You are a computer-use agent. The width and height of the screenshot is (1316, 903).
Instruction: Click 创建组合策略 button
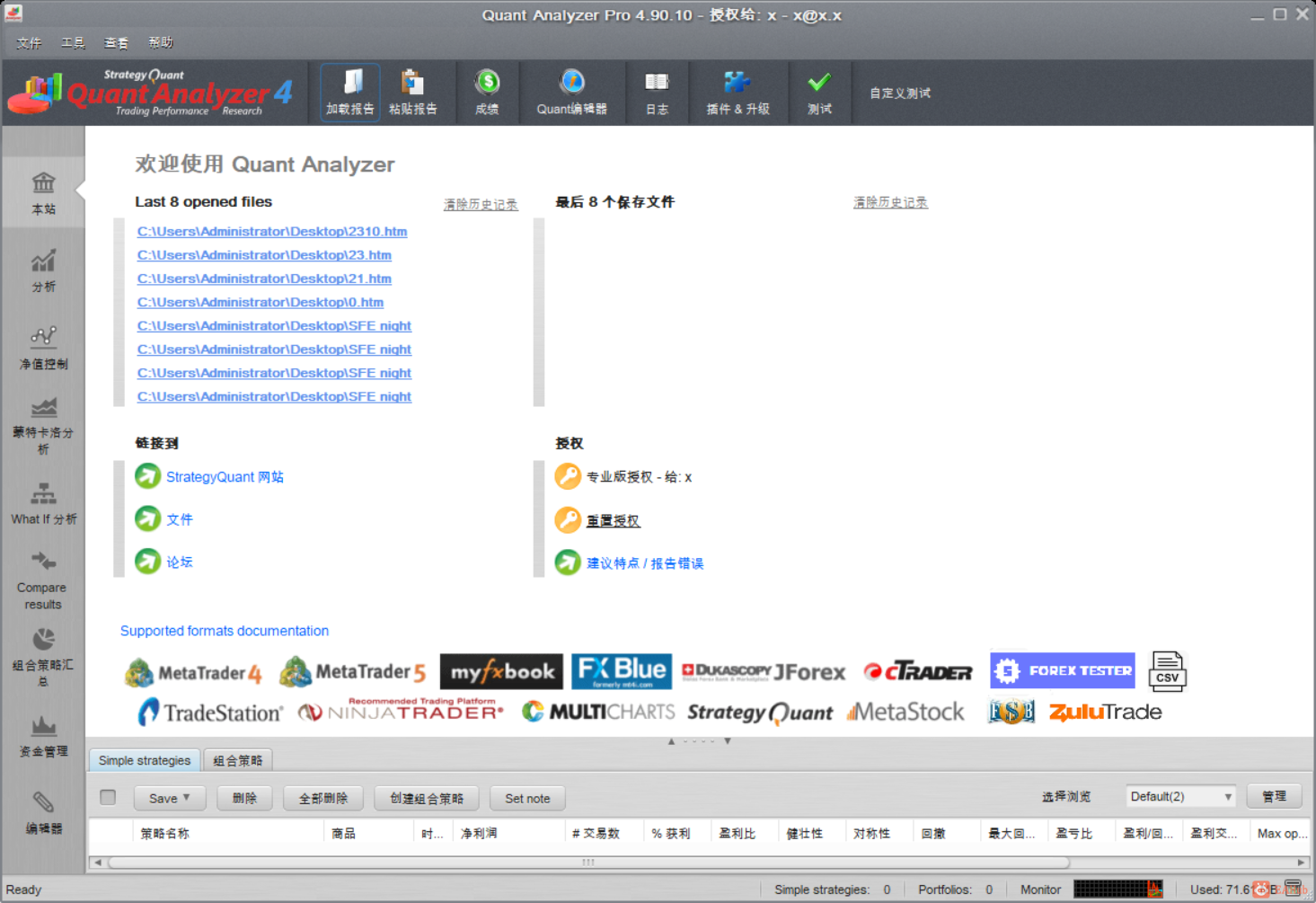427,798
